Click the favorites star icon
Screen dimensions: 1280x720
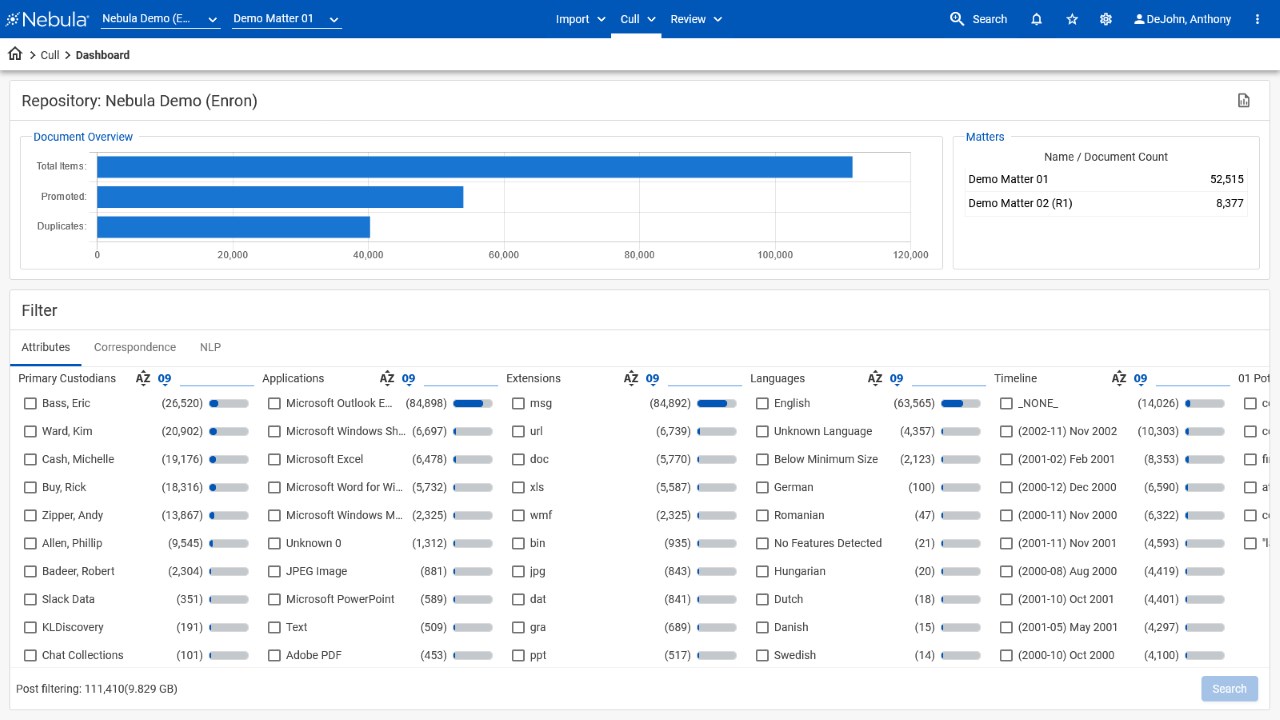1072,19
